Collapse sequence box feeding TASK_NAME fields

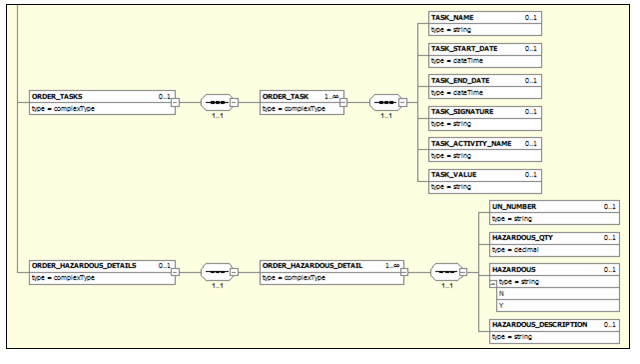tap(403, 102)
